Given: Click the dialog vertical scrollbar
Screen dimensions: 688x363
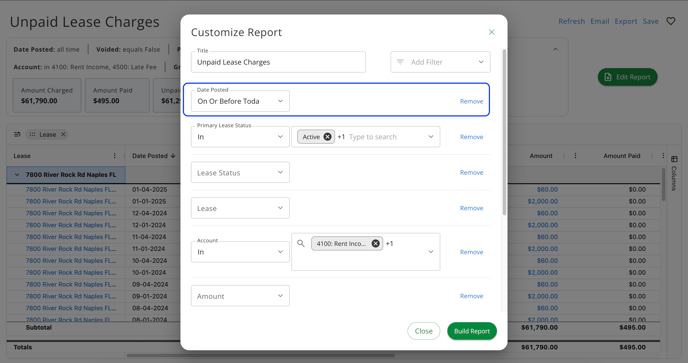Looking at the screenshot, I should [x=504, y=132].
